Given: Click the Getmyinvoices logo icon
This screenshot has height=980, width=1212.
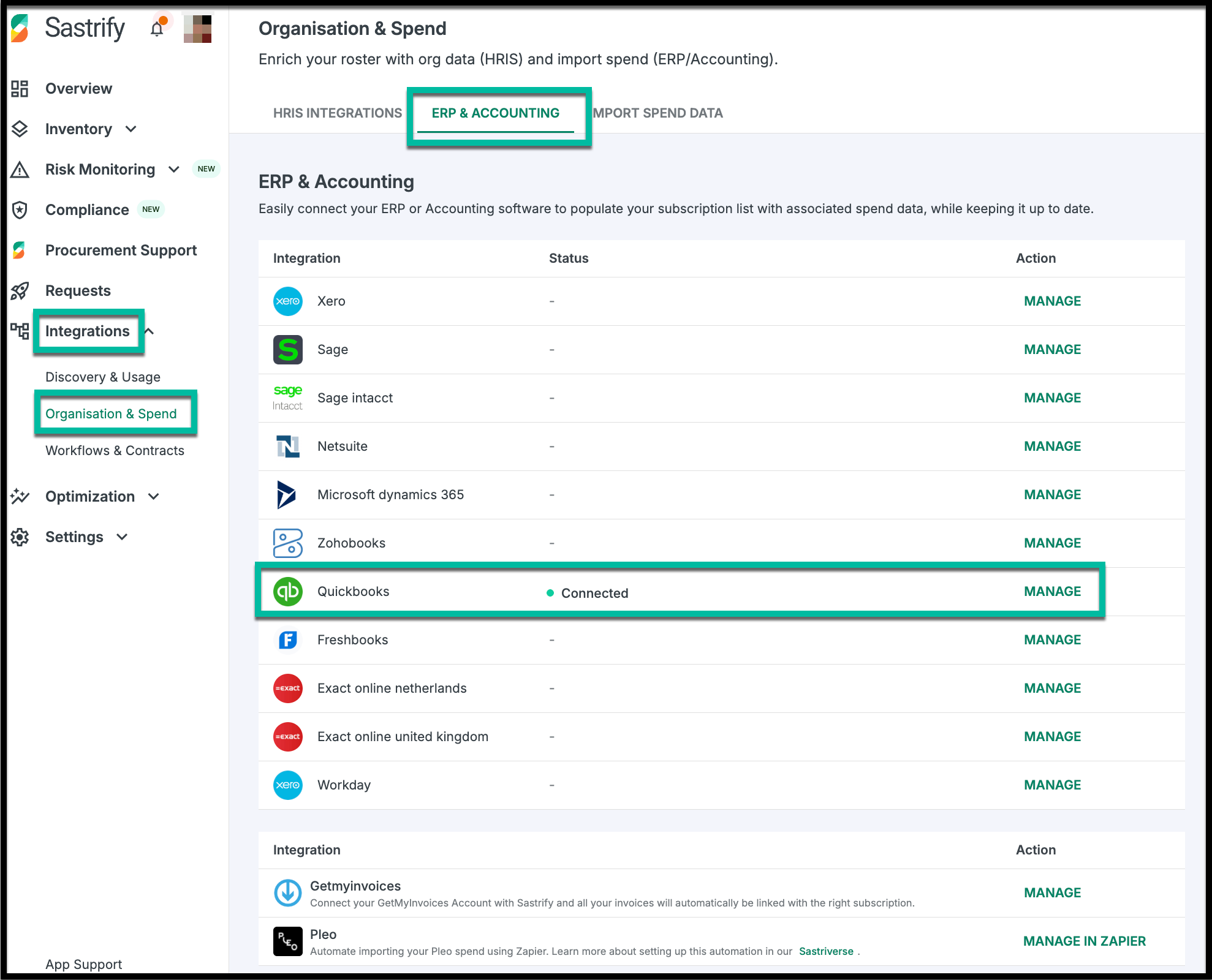Looking at the screenshot, I should (288, 893).
